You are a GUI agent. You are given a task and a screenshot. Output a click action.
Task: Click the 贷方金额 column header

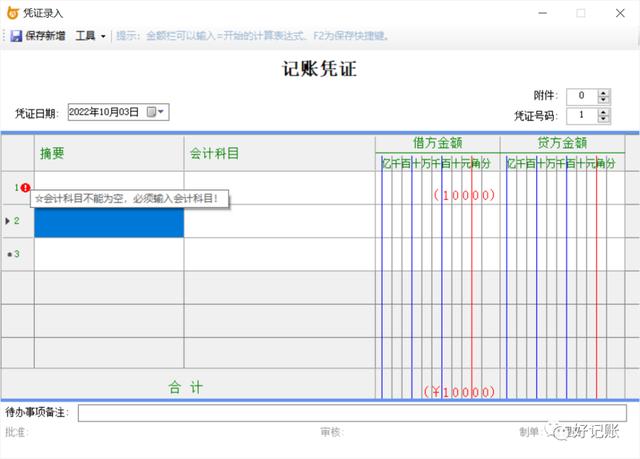(x=562, y=143)
